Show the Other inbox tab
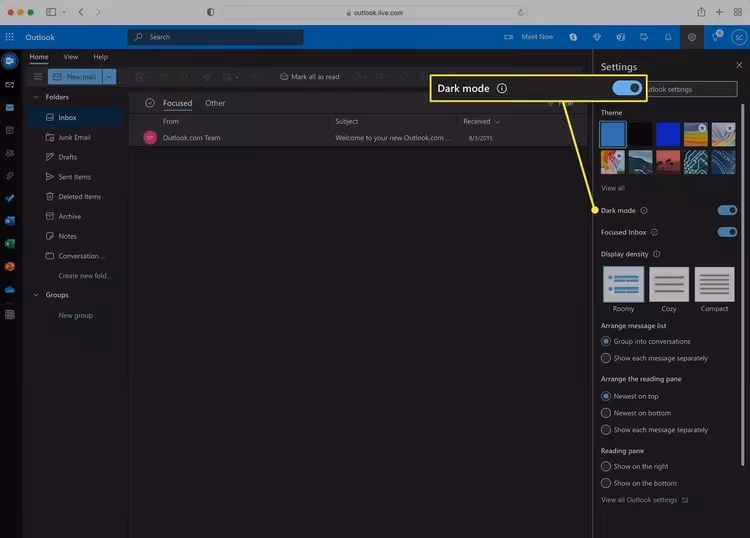 pyautogui.click(x=215, y=103)
